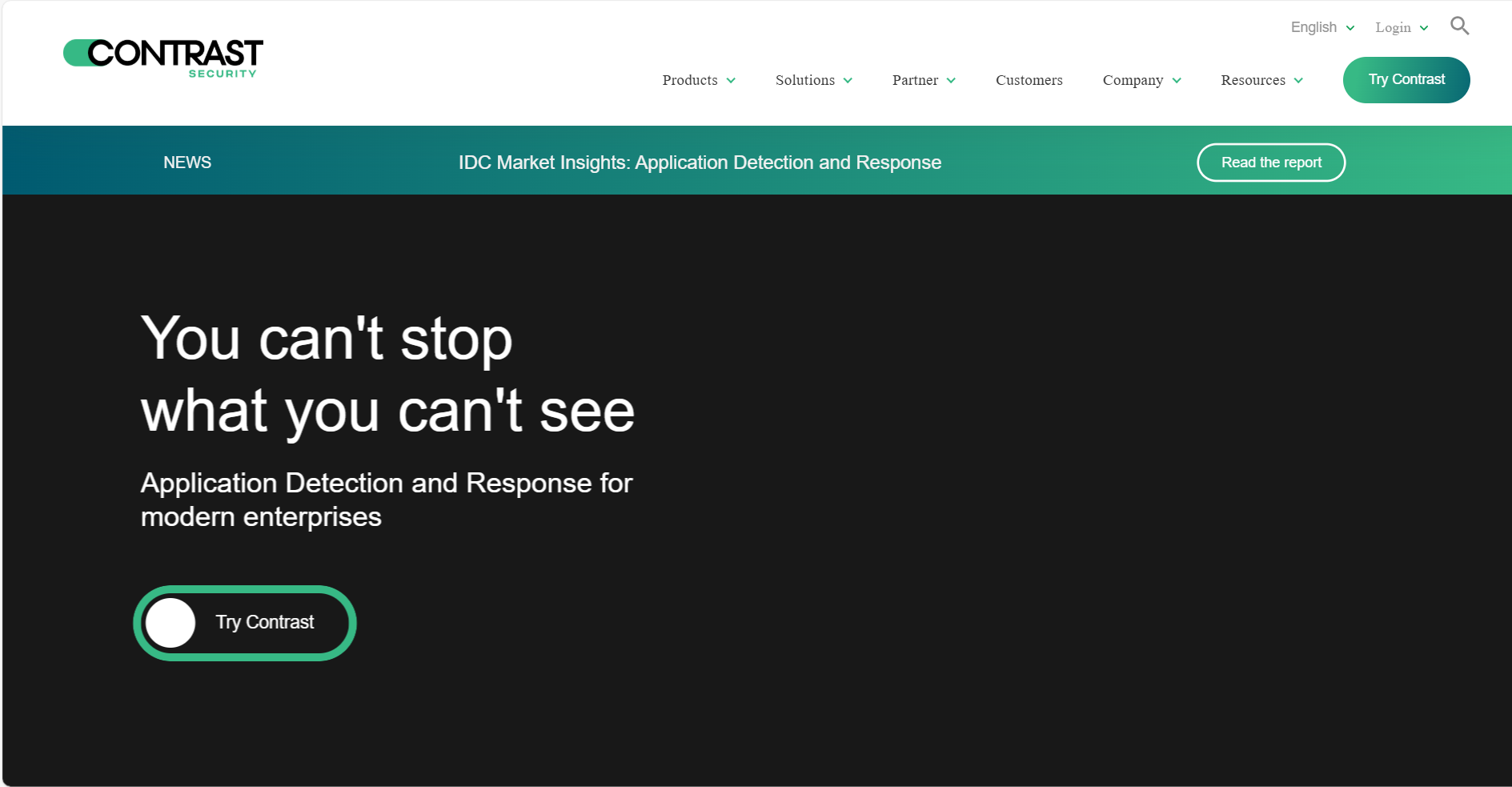
Task: Click the Application Detection and Response subheading
Action: click(387, 500)
